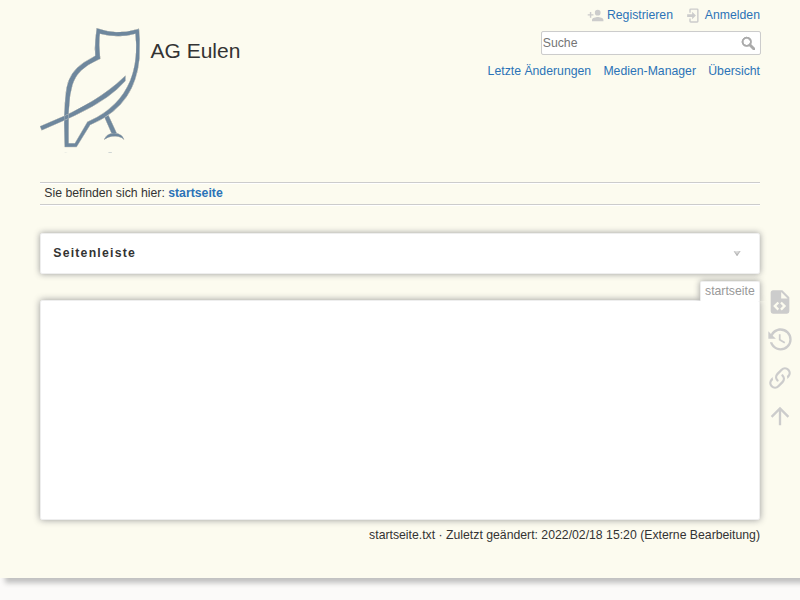Follow the startseite breadcrumb link
The width and height of the screenshot is (800, 600).
coord(195,193)
